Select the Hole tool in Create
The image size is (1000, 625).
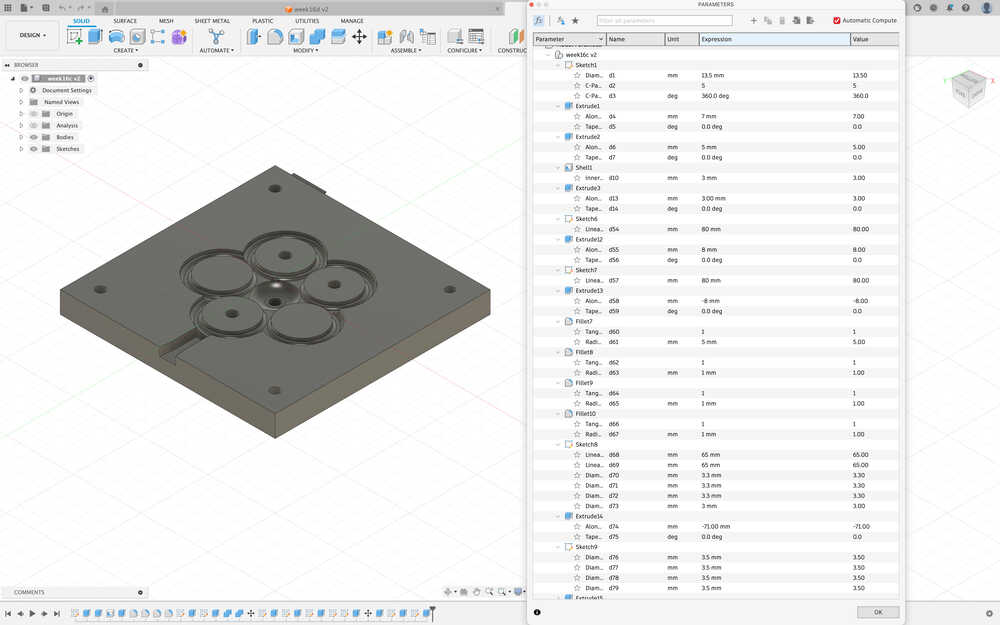[x=137, y=36]
